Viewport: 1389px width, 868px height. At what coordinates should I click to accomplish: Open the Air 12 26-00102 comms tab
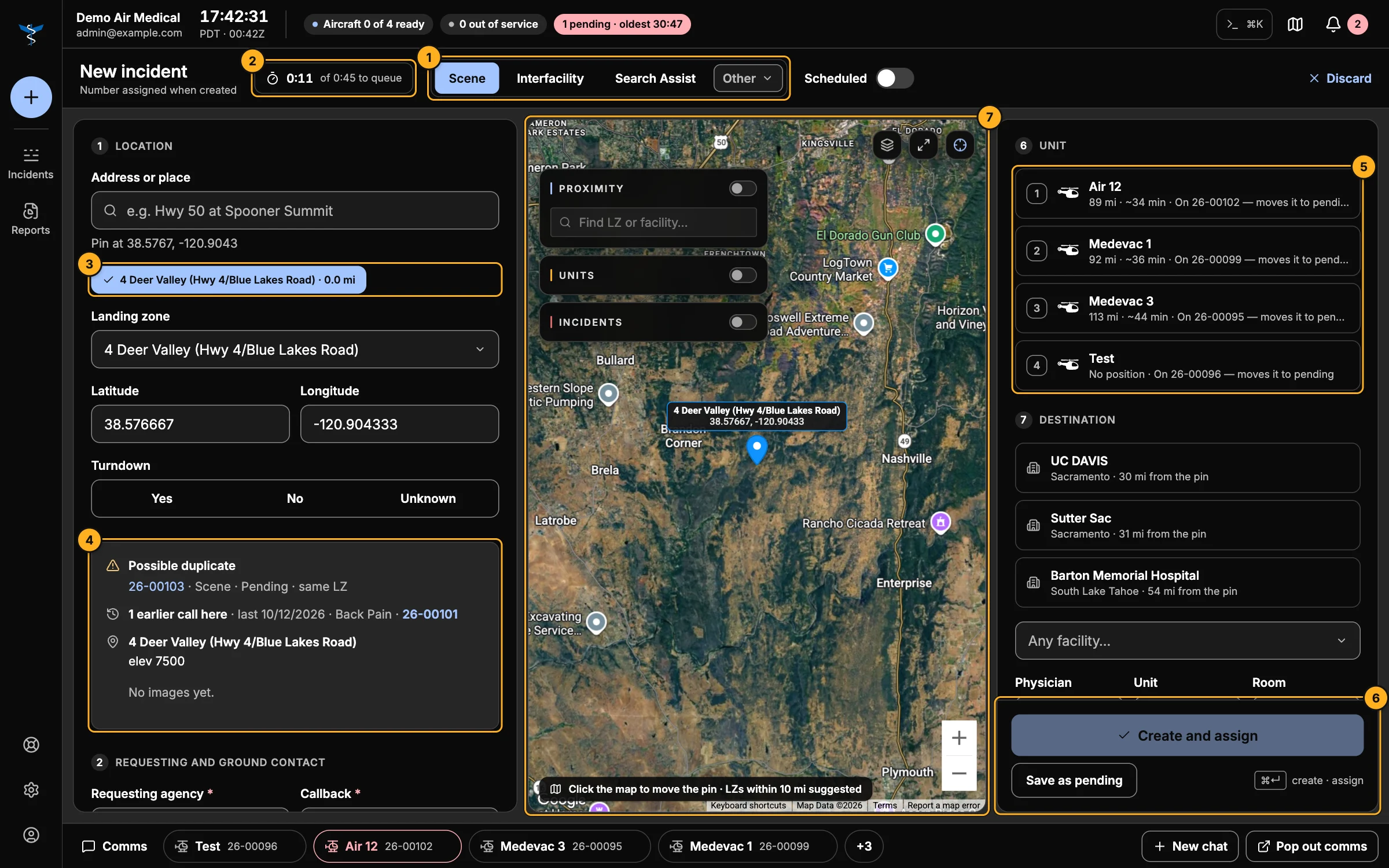coord(387,846)
